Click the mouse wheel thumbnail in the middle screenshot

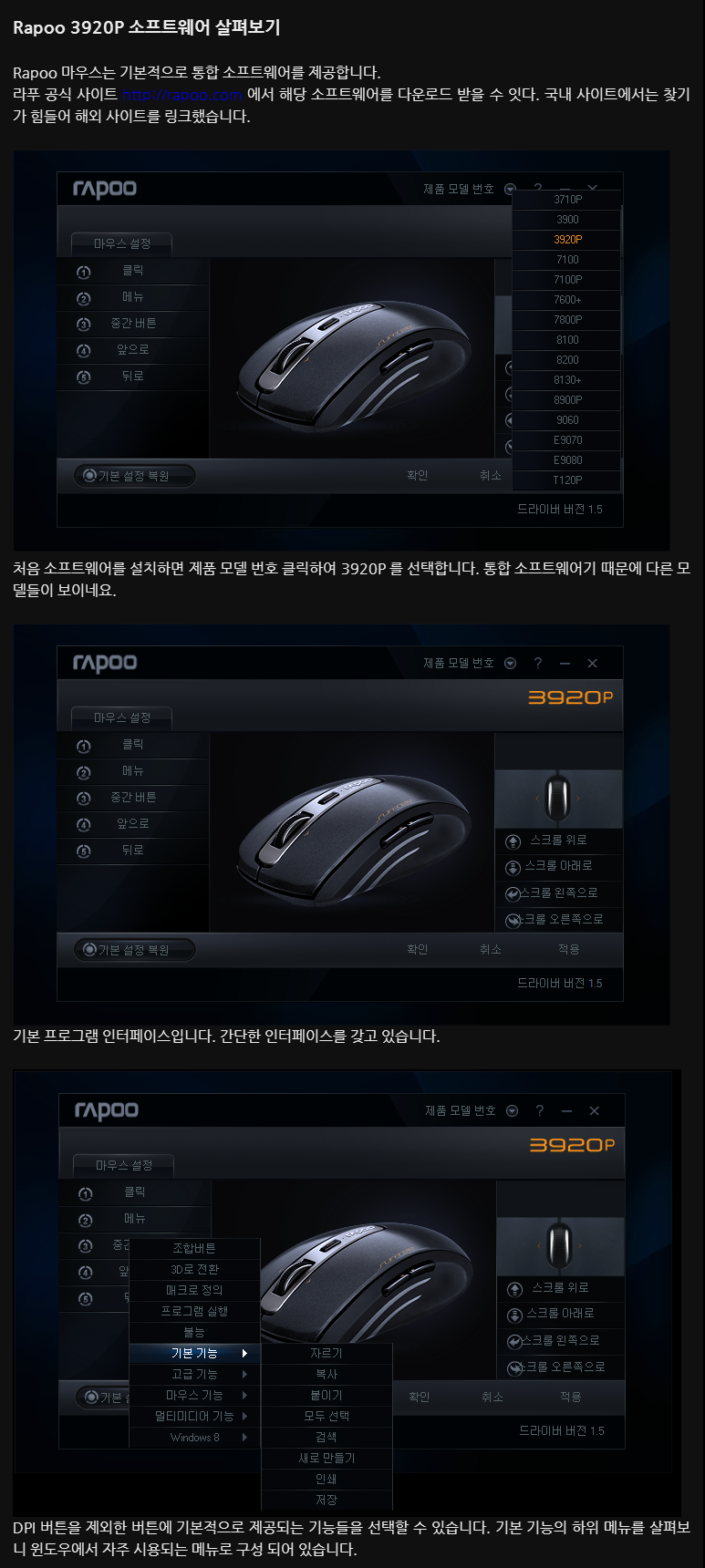point(557,798)
